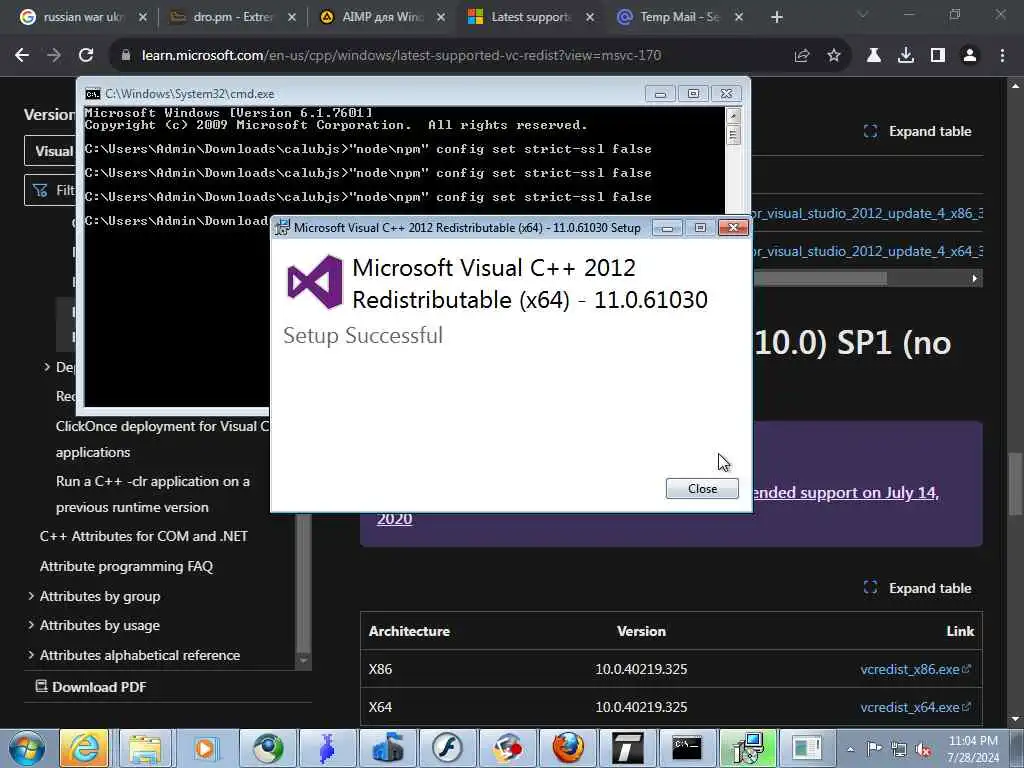Launch Internet Explorer from the taskbar
Viewport: 1024px width, 768px height.
click(84, 748)
